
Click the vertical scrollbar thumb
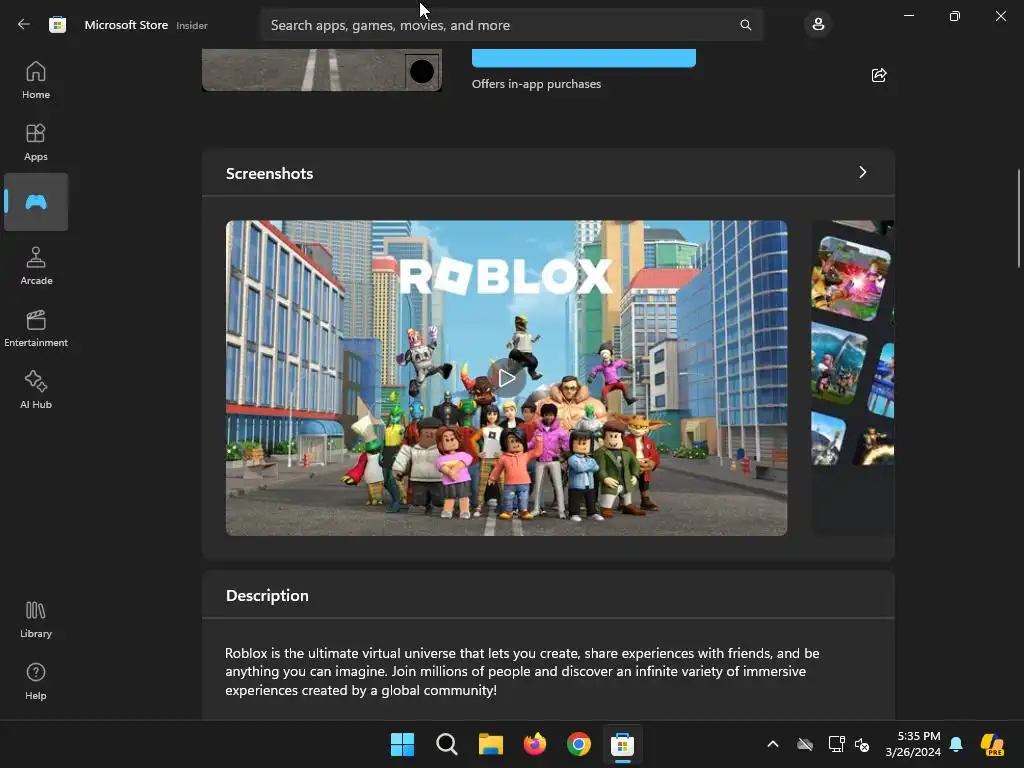click(x=1019, y=217)
